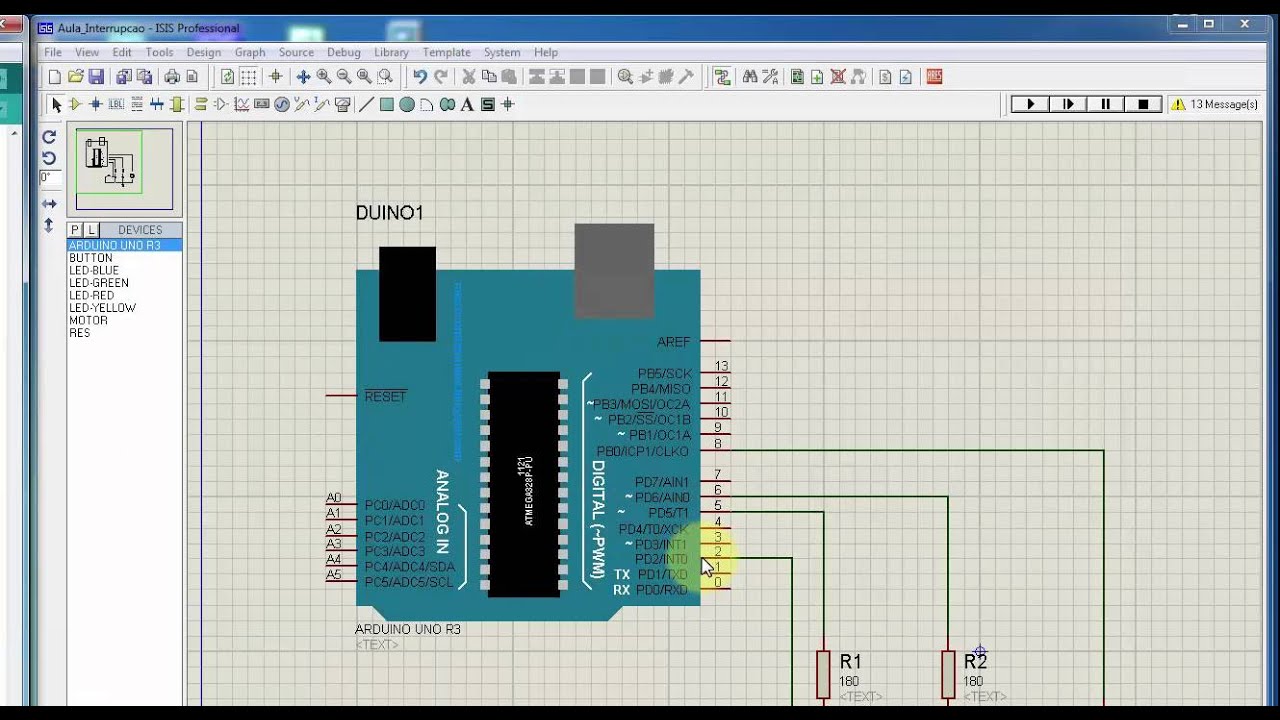Select LED-BLUE in devices list

coord(124,271)
